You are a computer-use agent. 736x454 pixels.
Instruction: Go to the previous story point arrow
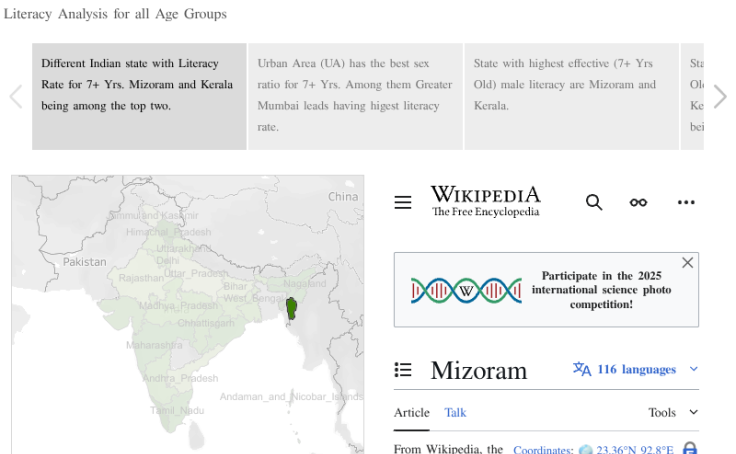tap(16, 97)
